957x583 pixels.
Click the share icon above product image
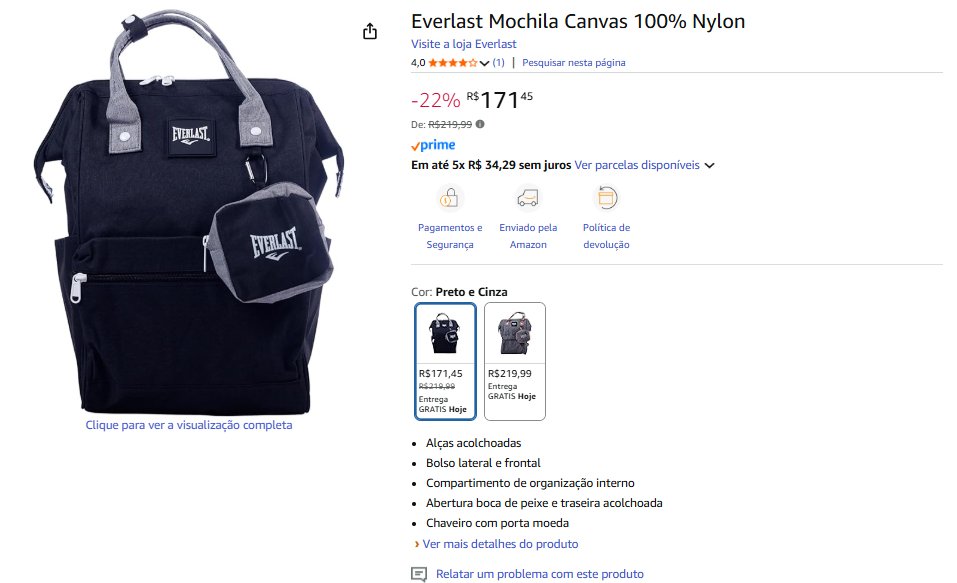tap(370, 31)
